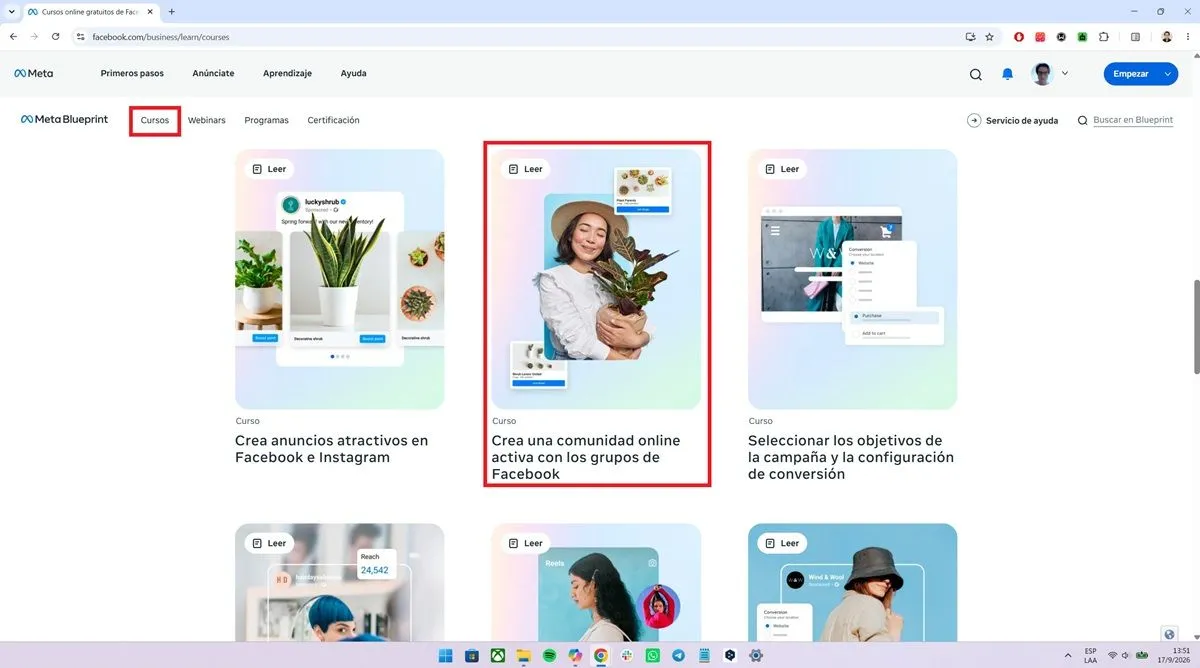Open the search magnifier in Meta header
Image resolution: width=1200 pixels, height=668 pixels.
976,74
